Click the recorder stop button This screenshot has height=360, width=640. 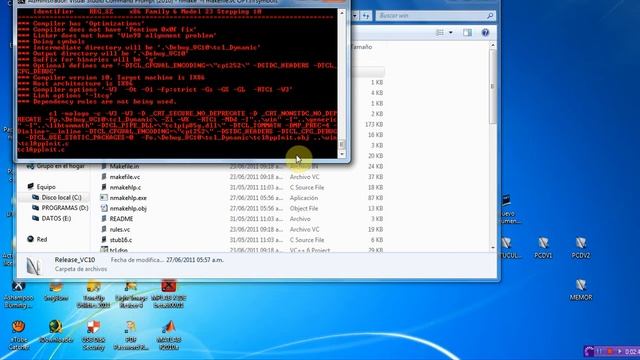(609, 351)
